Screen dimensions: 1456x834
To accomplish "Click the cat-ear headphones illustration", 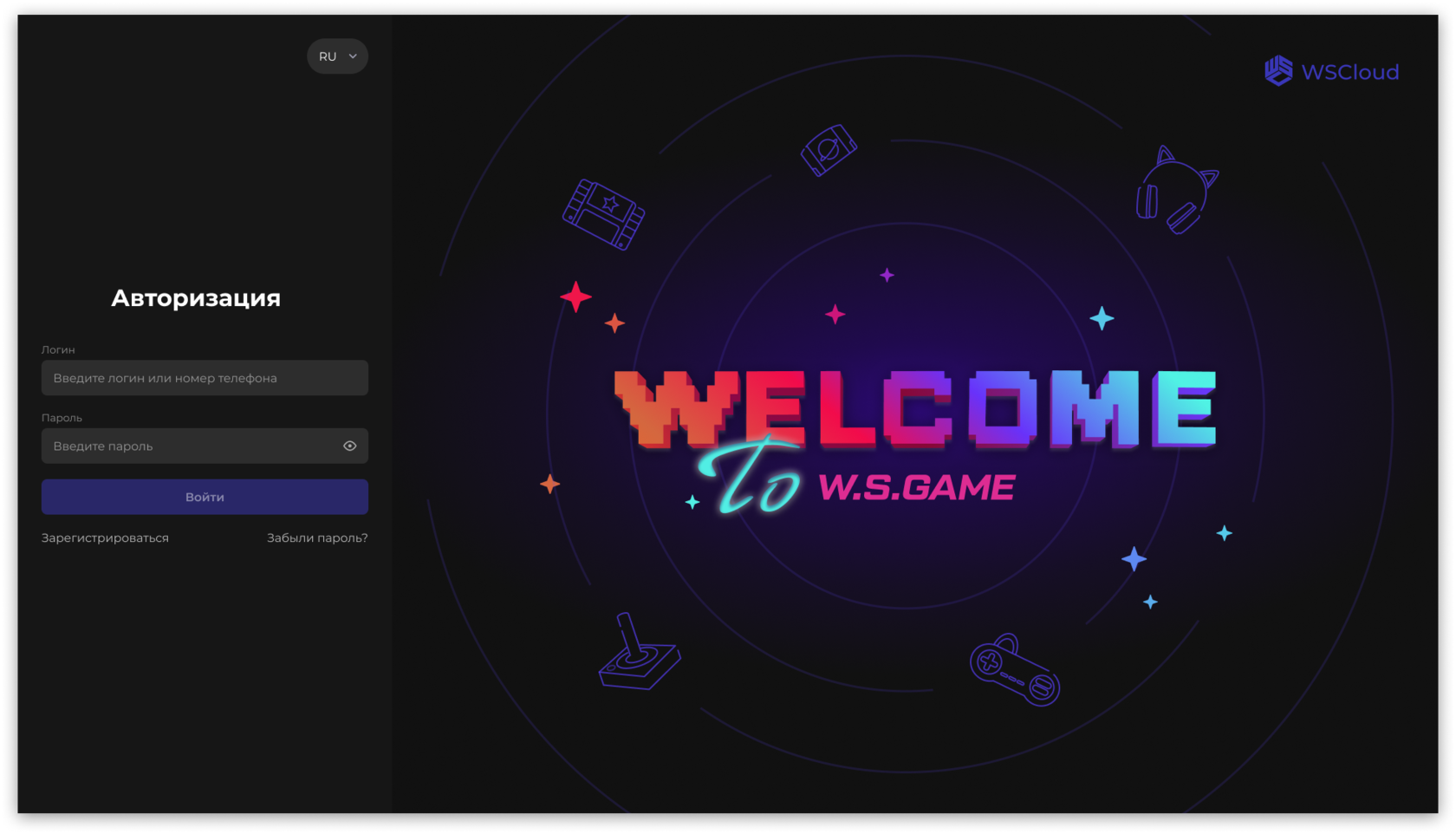I will 1177,191.
